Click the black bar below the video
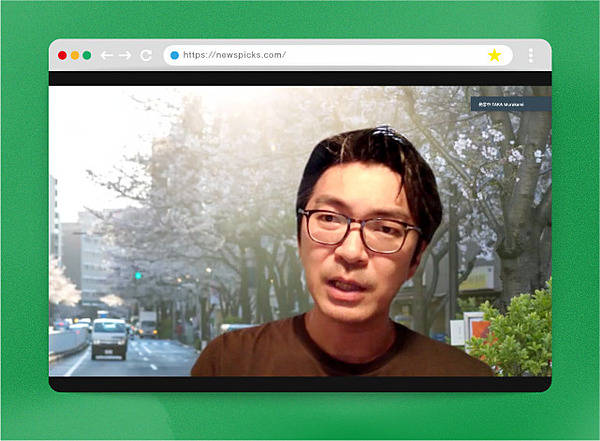Image resolution: width=600 pixels, height=441 pixels. click(x=300, y=383)
